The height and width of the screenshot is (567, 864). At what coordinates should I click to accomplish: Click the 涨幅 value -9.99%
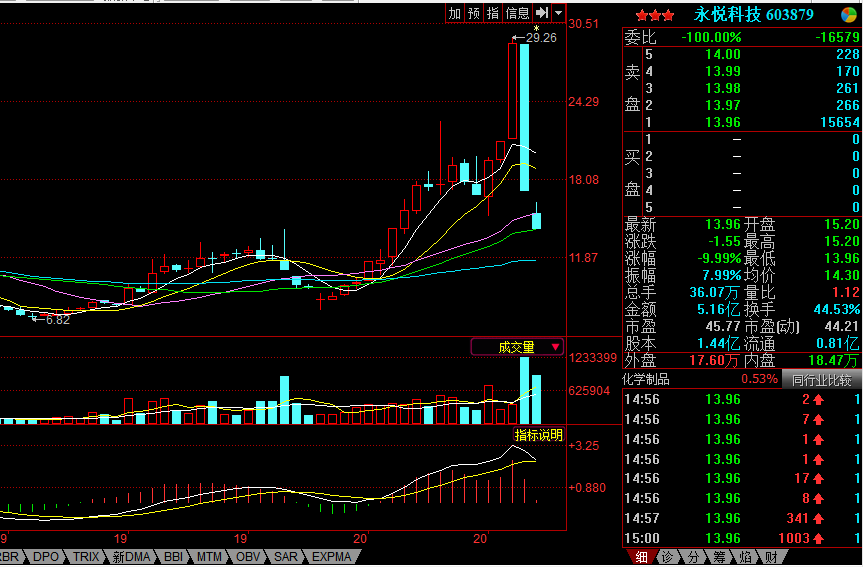click(719, 258)
